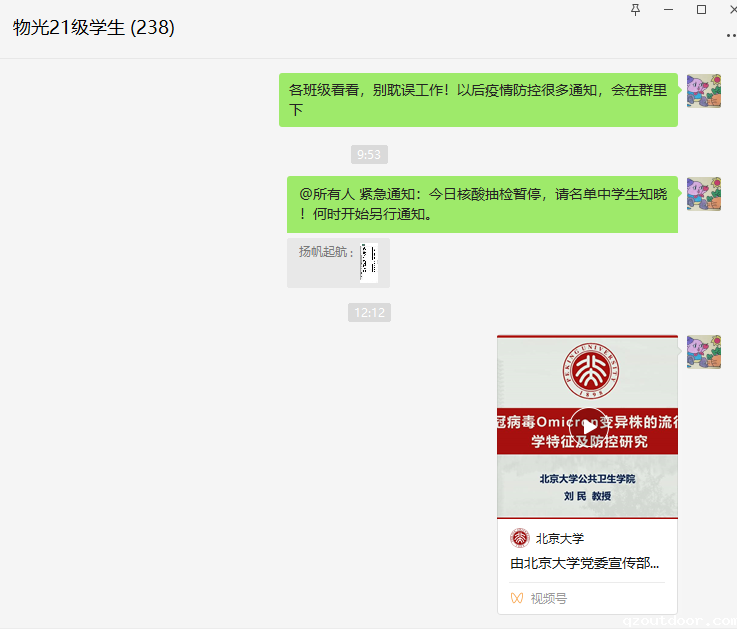The image size is (737, 637).
Task: Select the 紧急通知 green message bubble
Action: click(x=482, y=204)
